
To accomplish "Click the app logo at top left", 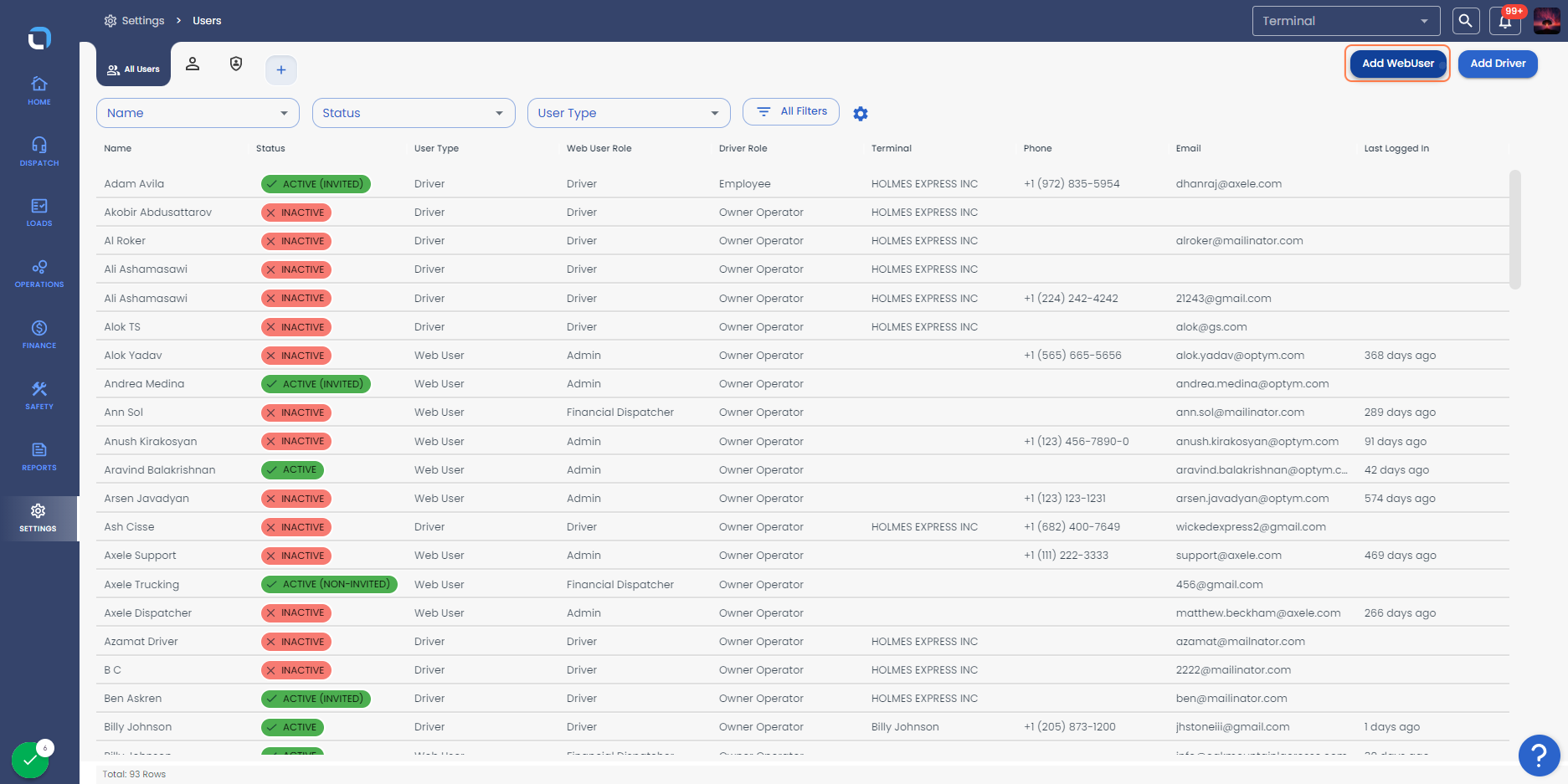I will pyautogui.click(x=39, y=38).
